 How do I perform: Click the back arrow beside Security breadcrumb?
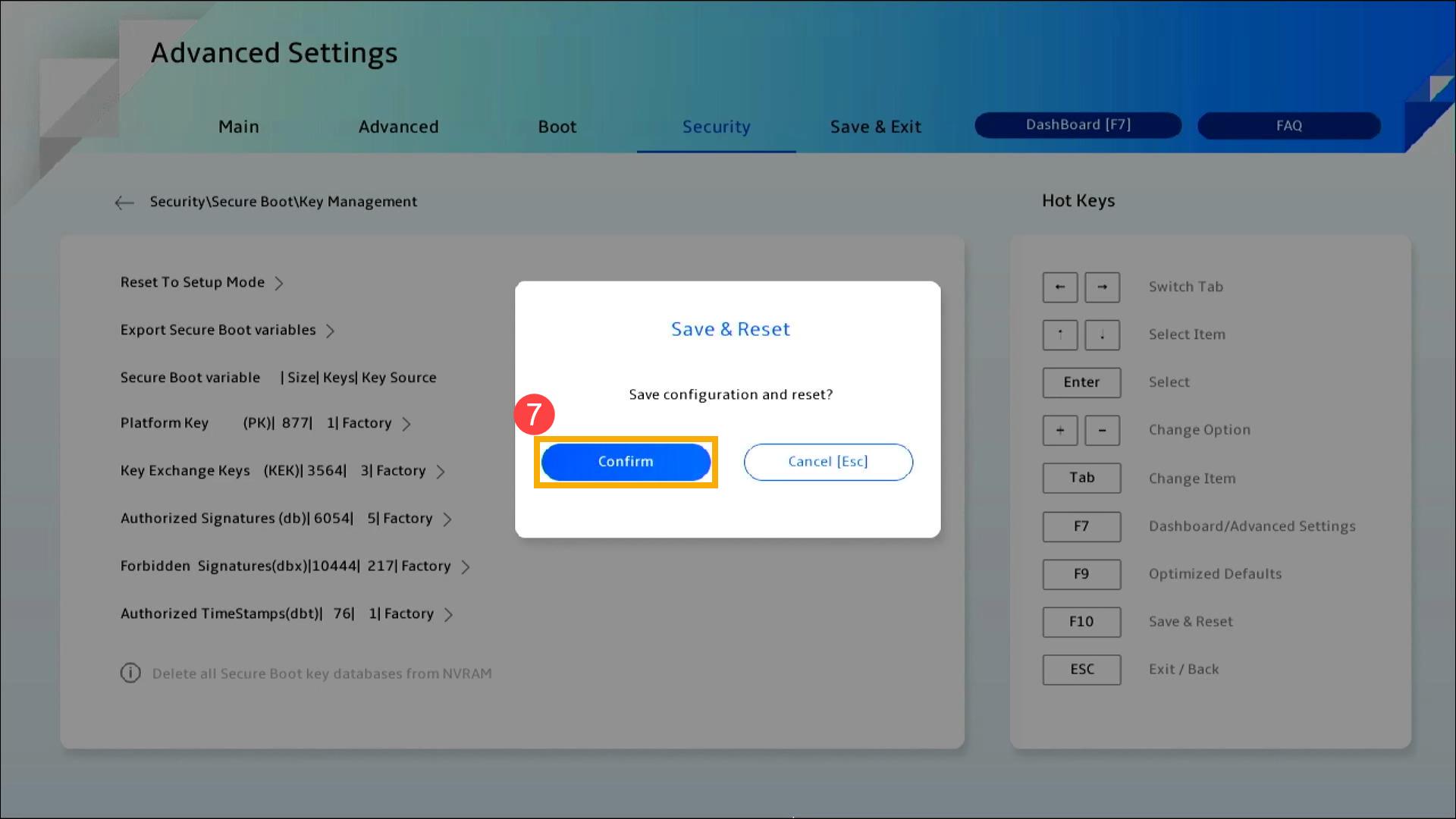[x=124, y=202]
